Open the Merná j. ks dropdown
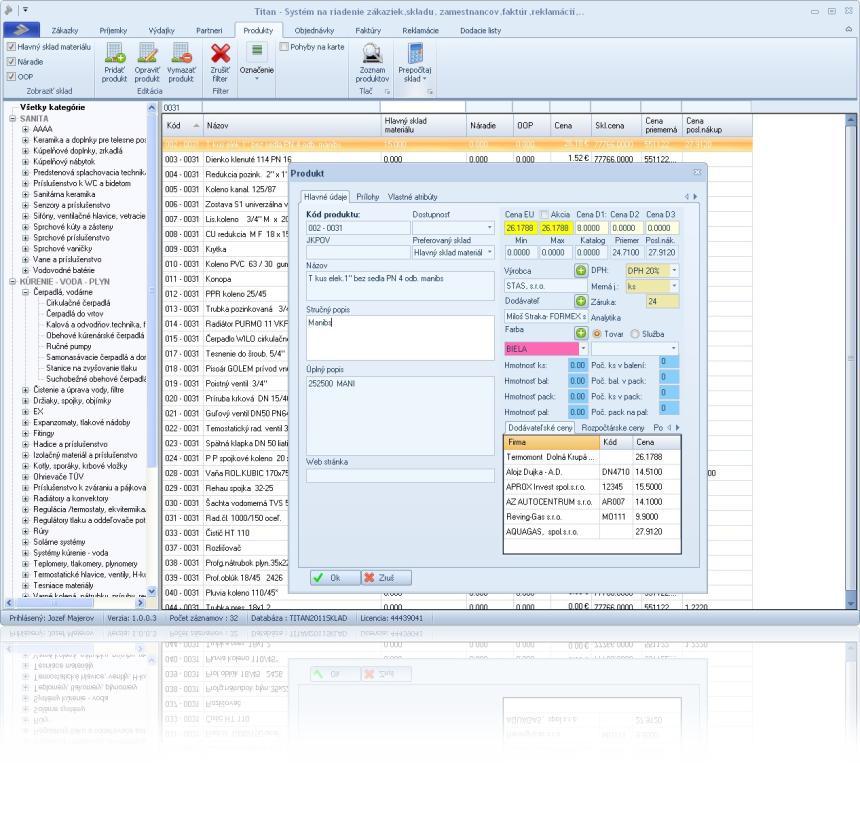The width and height of the screenshot is (860, 815). 674,286
